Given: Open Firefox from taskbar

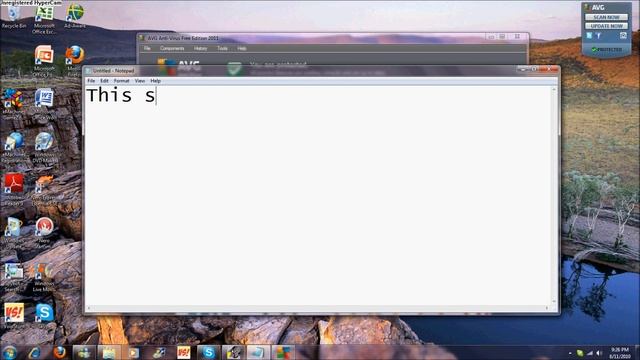Looking at the screenshot, I should (x=60, y=352).
